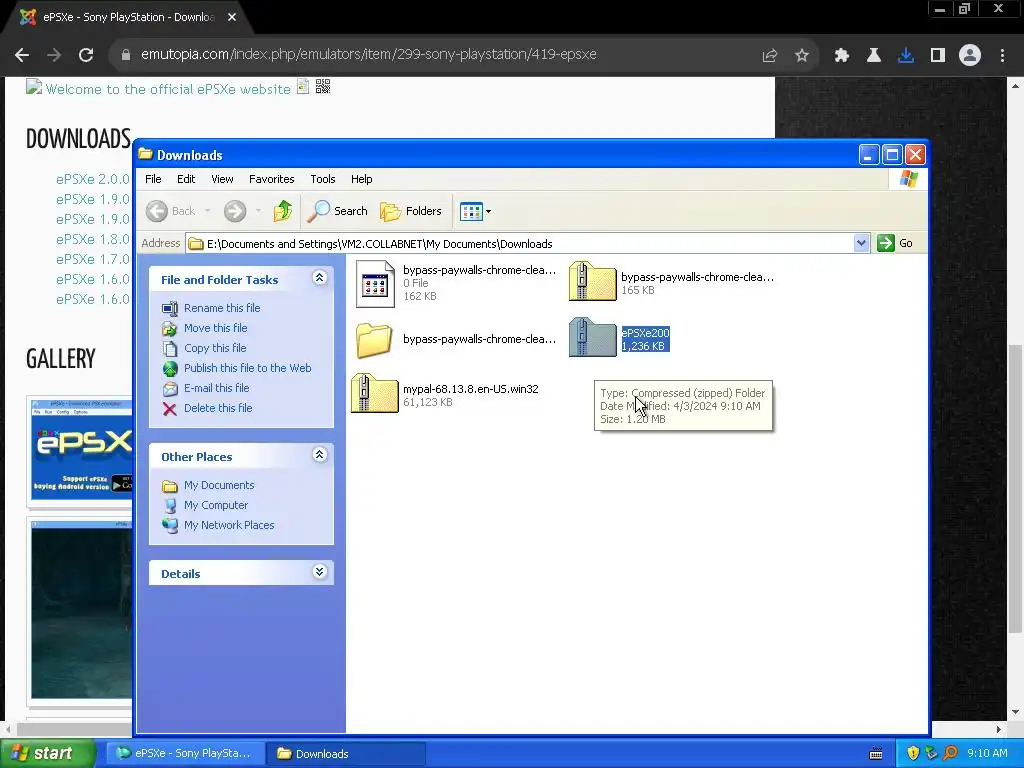Screen dimensions: 1024x768
Task: Open the Favorites menu
Action: point(272,179)
